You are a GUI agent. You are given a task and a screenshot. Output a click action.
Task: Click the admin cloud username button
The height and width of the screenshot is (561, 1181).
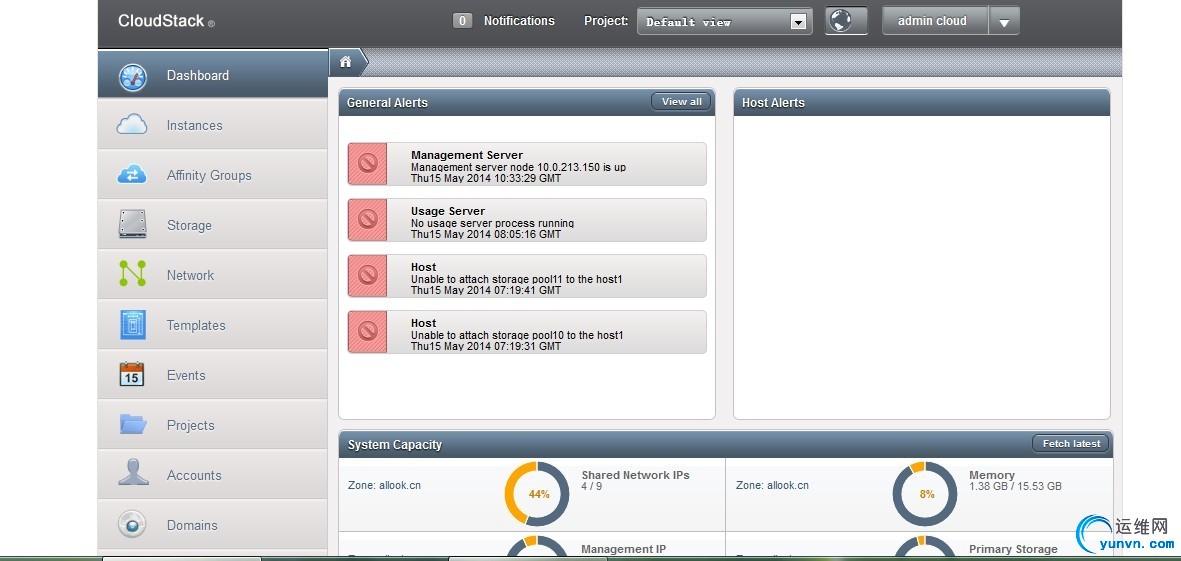[x=935, y=21]
